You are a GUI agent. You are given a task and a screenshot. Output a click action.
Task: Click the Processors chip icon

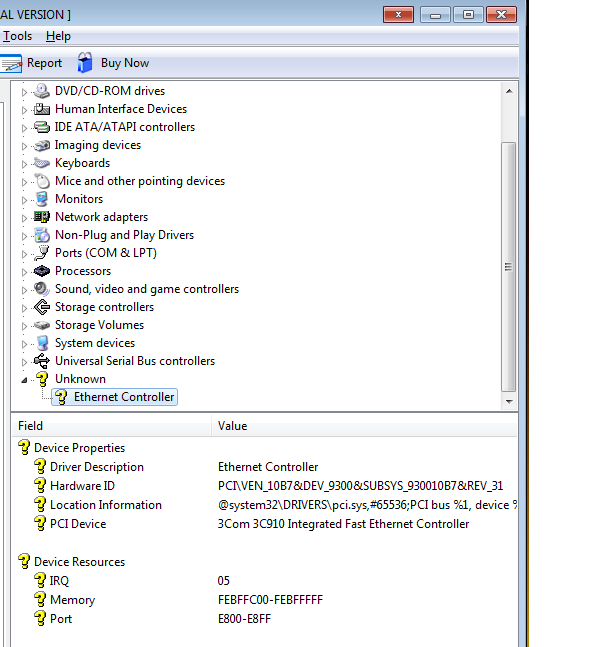[42, 271]
